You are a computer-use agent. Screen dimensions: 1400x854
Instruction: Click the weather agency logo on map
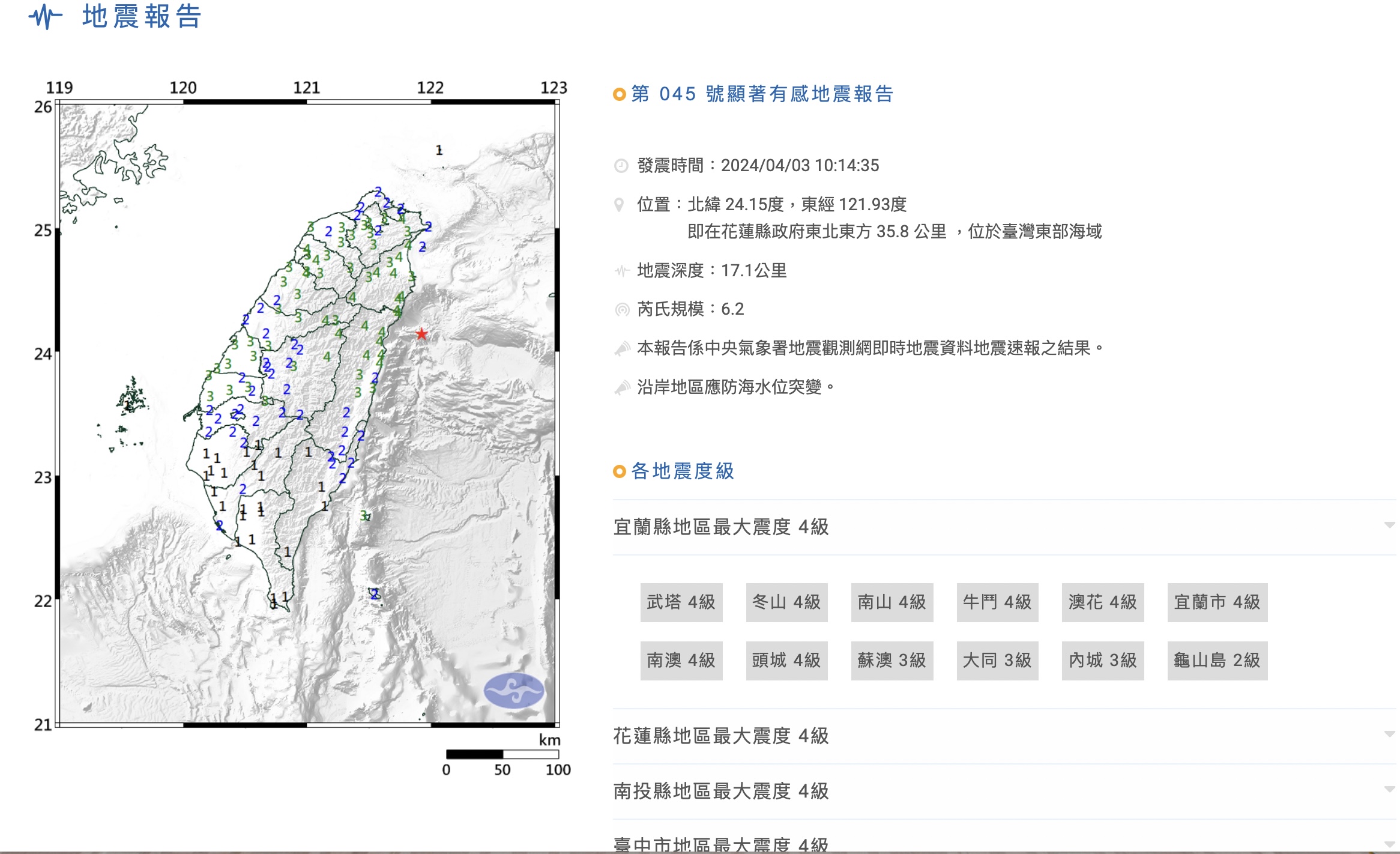pos(514,691)
